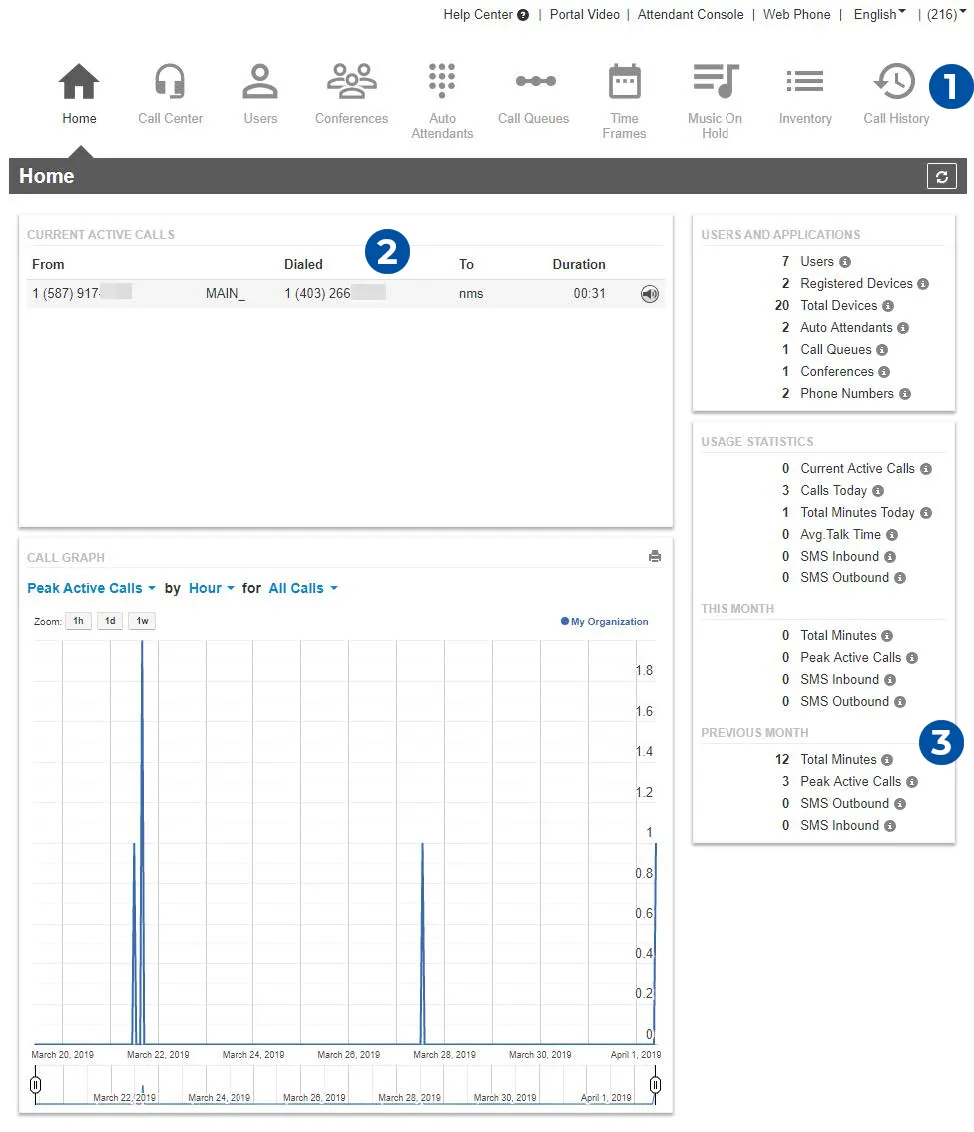Image resolution: width=974 pixels, height=1132 pixels.
Task: Open the Call Center headset icon
Action: point(170,81)
